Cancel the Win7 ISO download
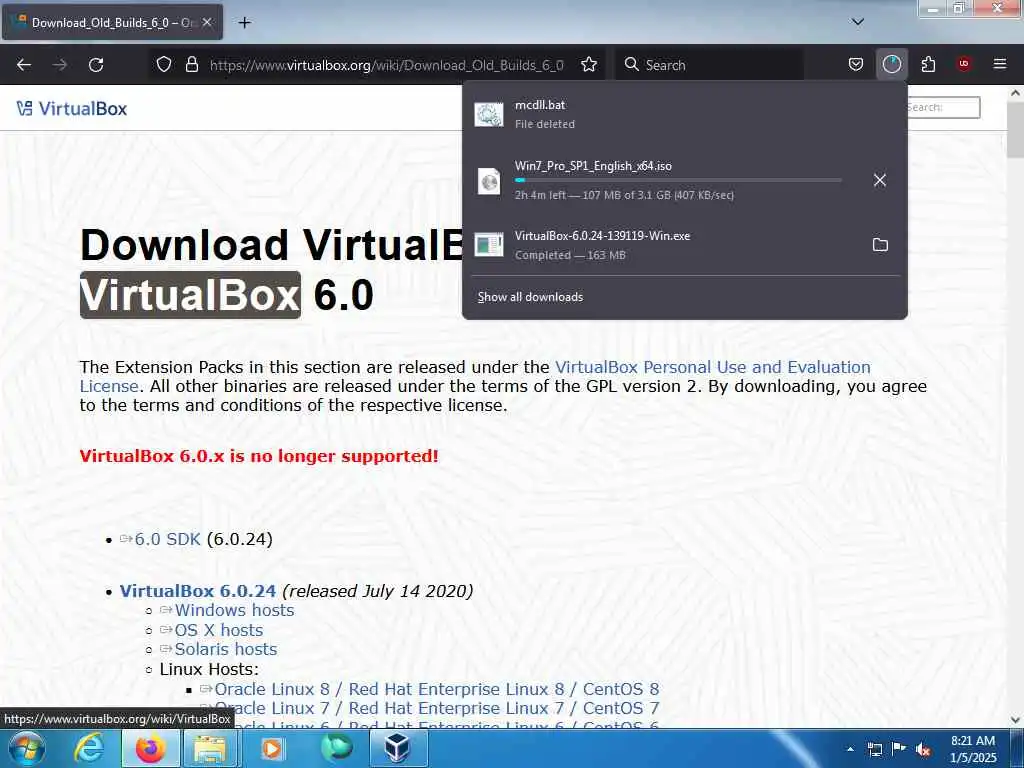 click(x=880, y=180)
